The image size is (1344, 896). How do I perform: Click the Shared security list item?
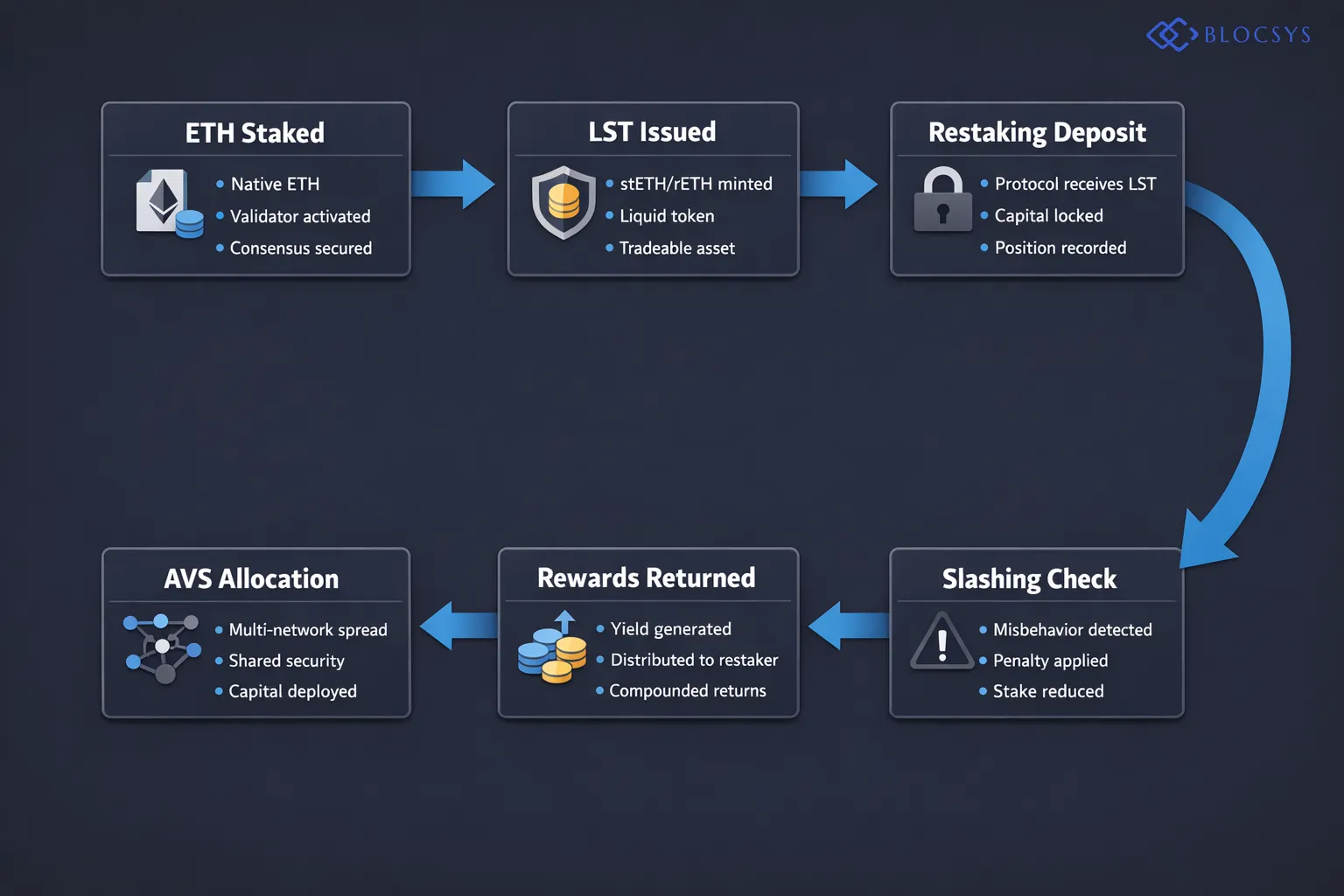[286, 661]
